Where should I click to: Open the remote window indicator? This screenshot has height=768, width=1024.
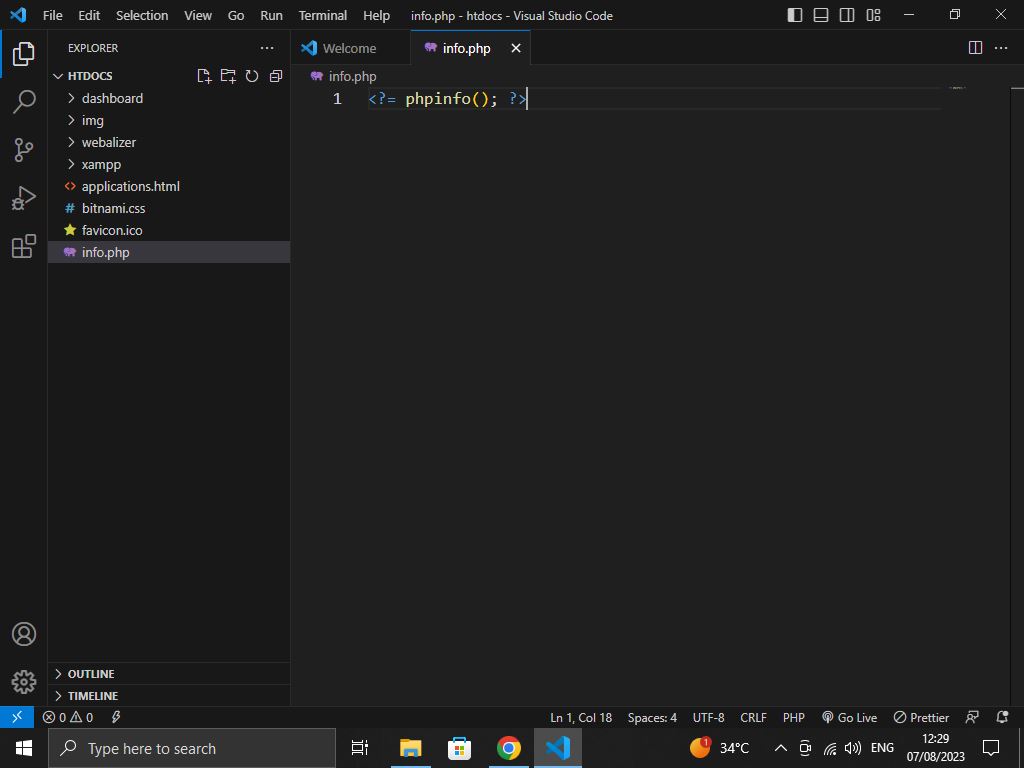[17, 717]
